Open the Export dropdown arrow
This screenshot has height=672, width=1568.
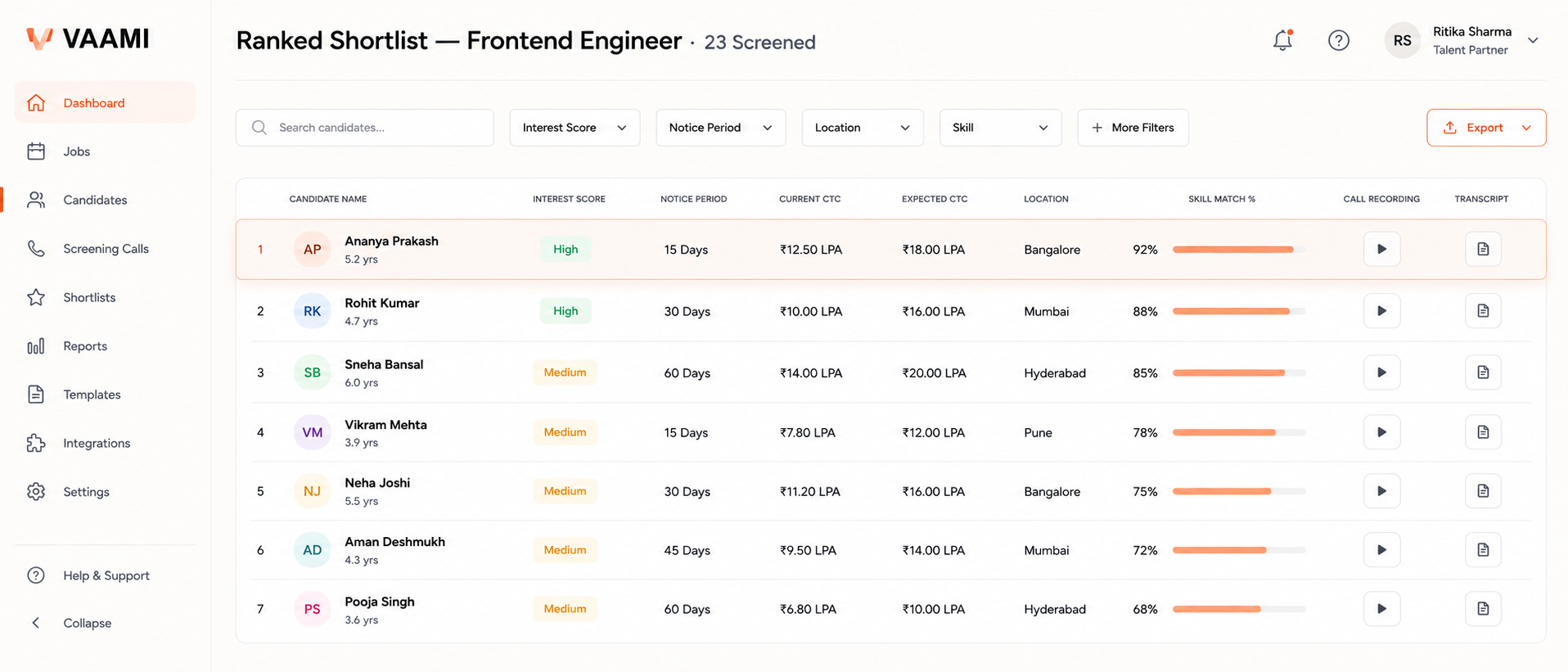coord(1526,128)
